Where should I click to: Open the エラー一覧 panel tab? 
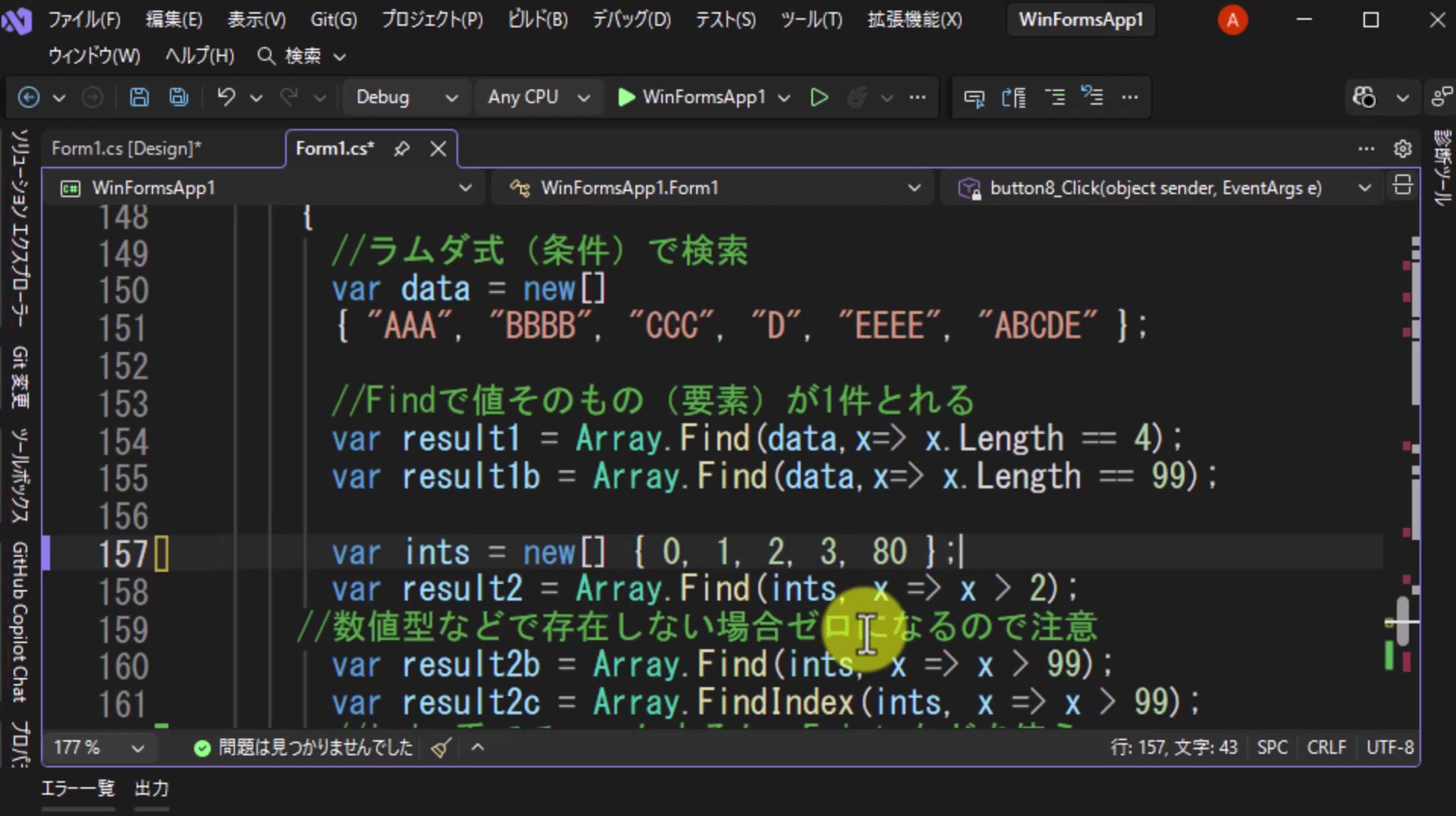click(78, 789)
